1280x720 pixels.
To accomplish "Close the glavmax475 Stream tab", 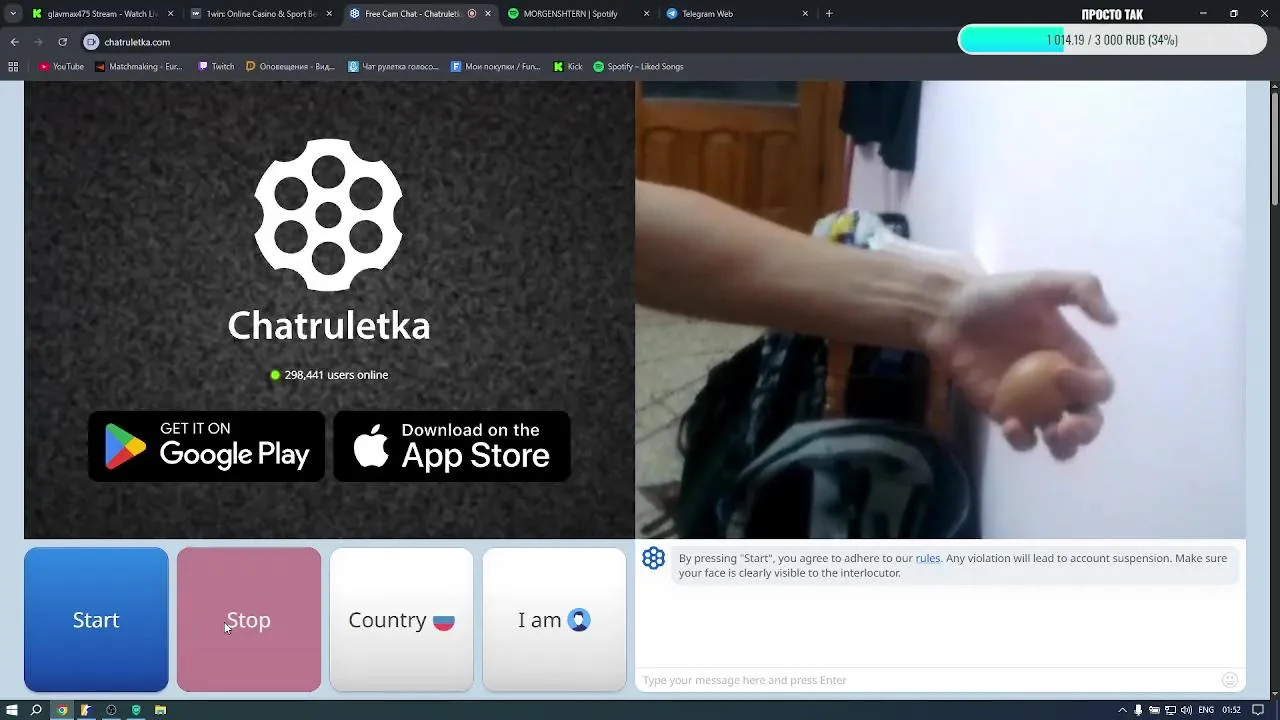I will (170, 14).
